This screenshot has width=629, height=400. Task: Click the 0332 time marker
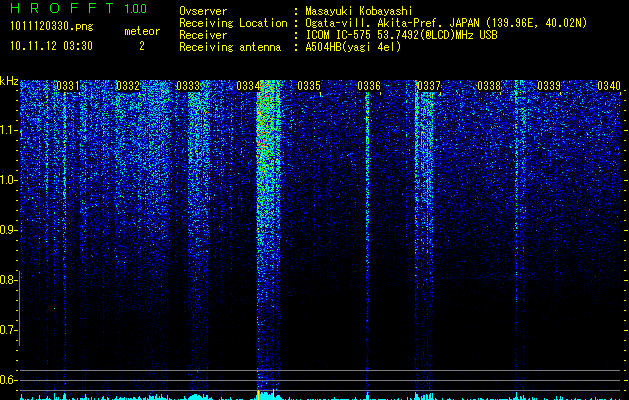click(x=128, y=86)
